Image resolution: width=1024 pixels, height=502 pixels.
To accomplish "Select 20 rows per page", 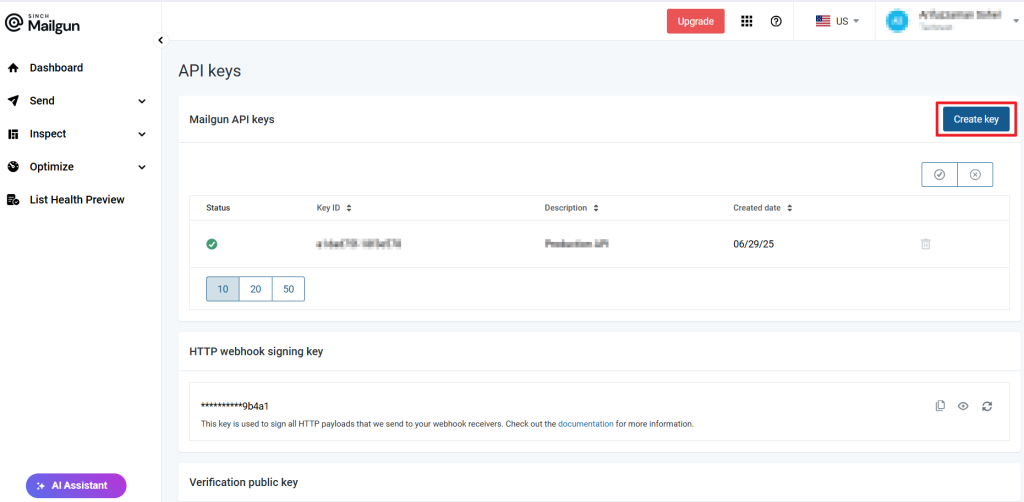I will [x=256, y=289].
